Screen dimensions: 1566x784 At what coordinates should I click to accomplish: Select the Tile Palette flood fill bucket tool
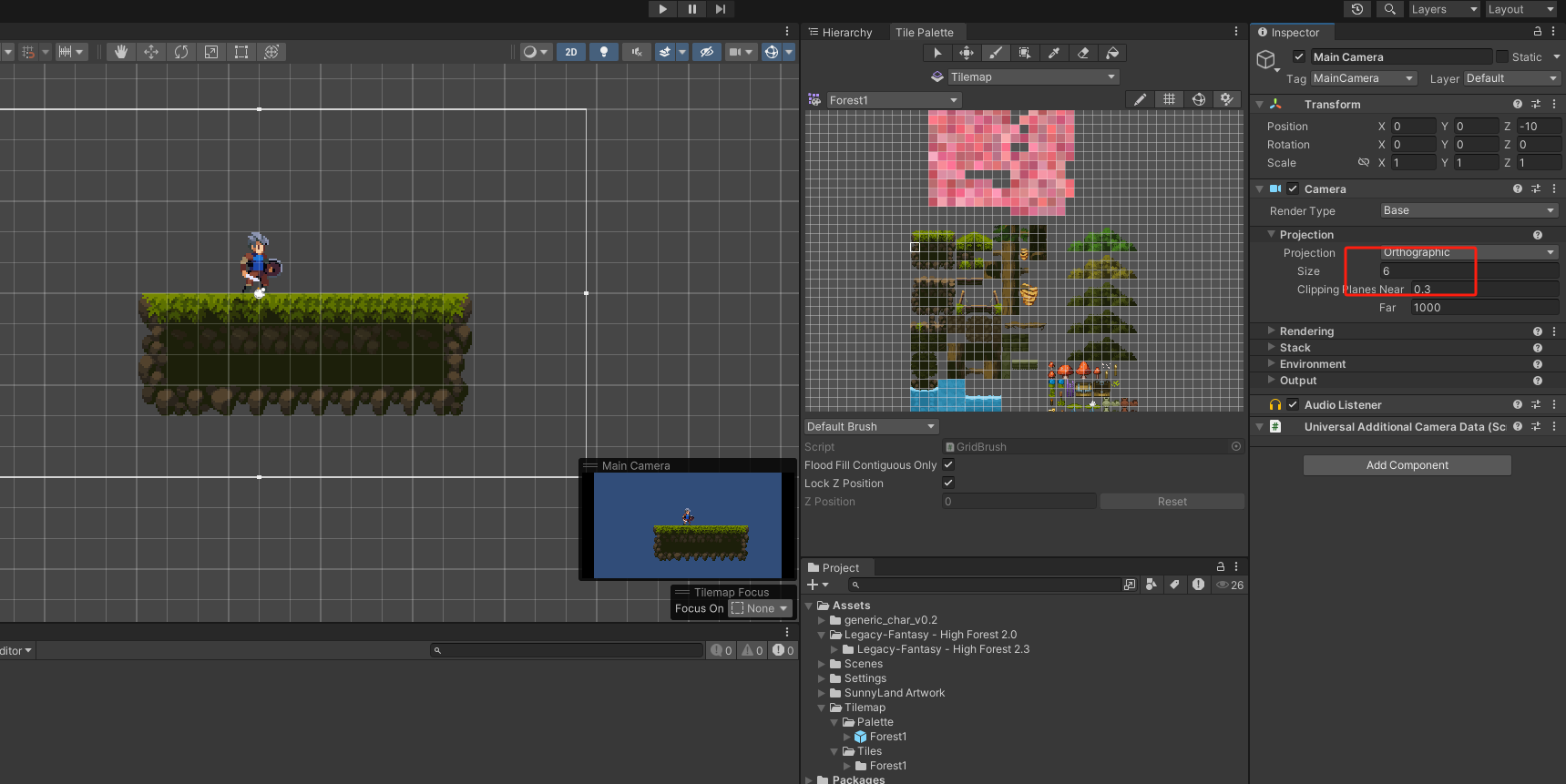1112,53
